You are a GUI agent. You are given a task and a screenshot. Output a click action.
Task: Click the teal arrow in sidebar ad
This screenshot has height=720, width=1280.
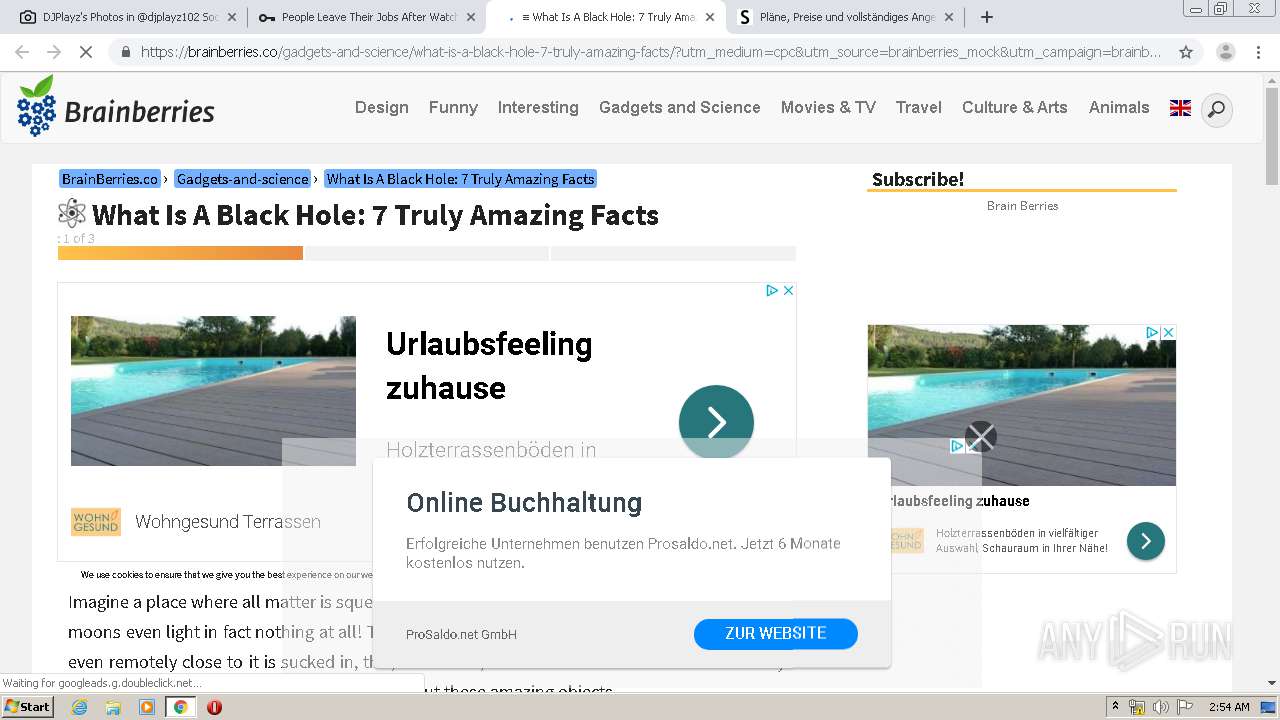coord(1146,541)
